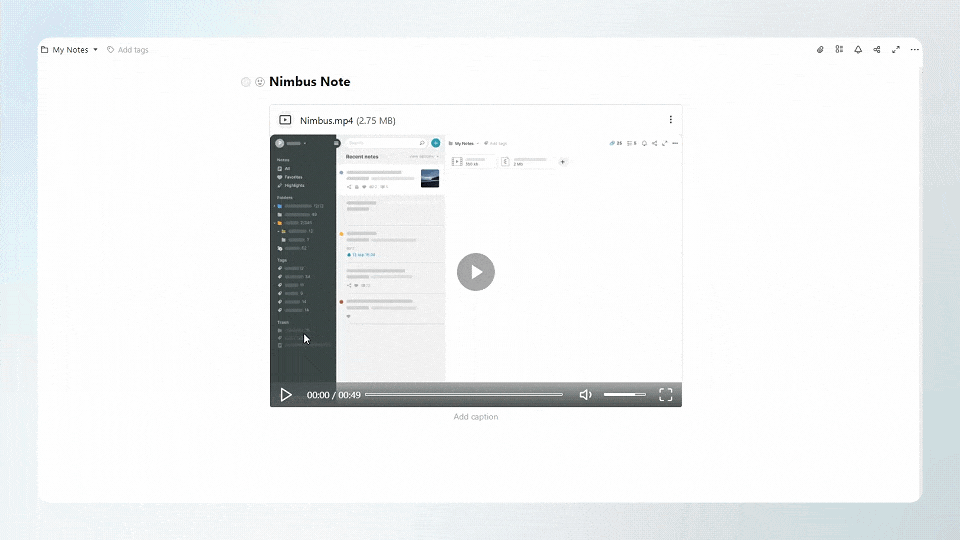This screenshot has width=960, height=540.
Task: Play the video using center play button
Action: [x=476, y=272]
